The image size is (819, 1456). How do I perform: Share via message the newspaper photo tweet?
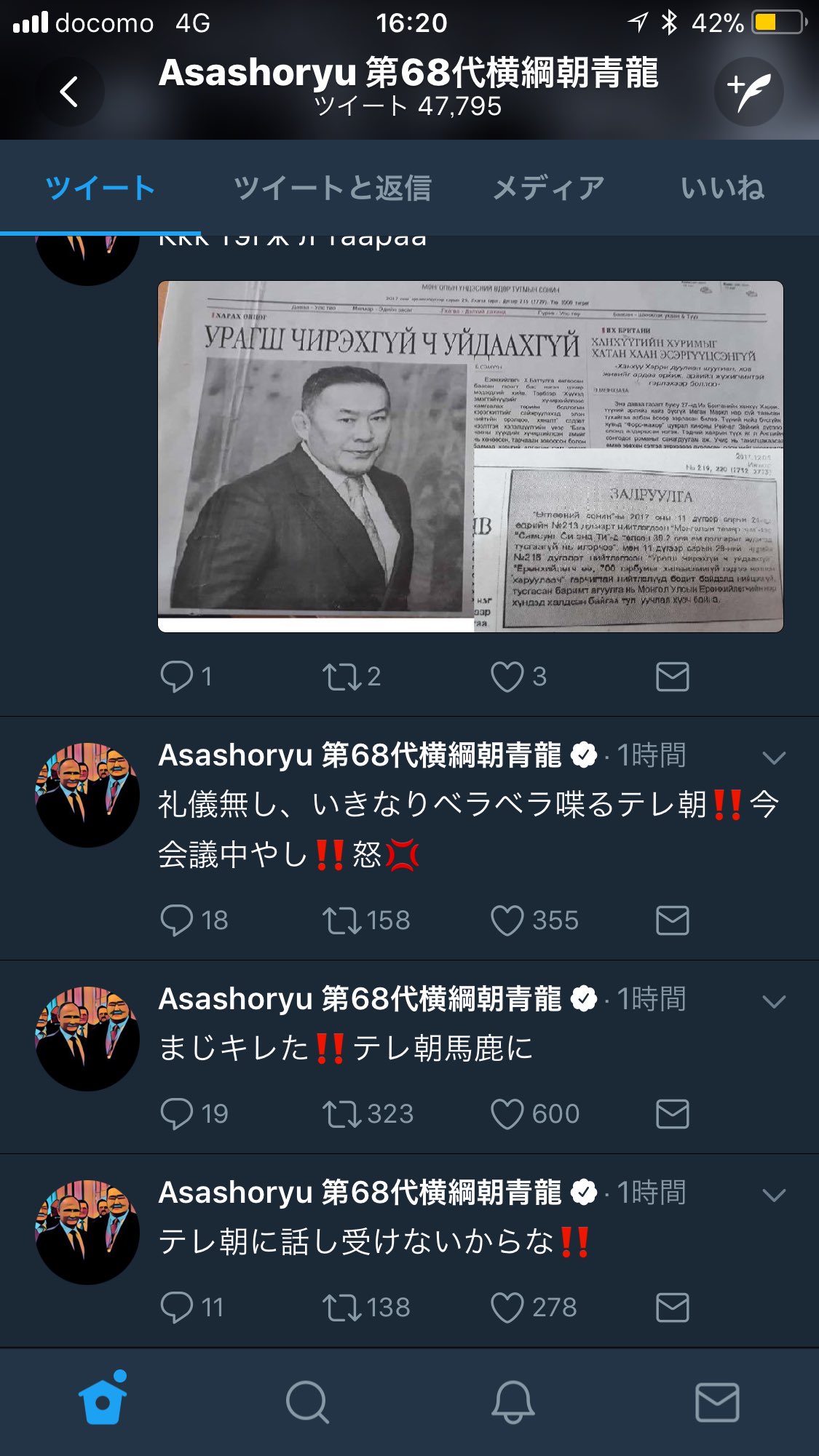click(672, 677)
